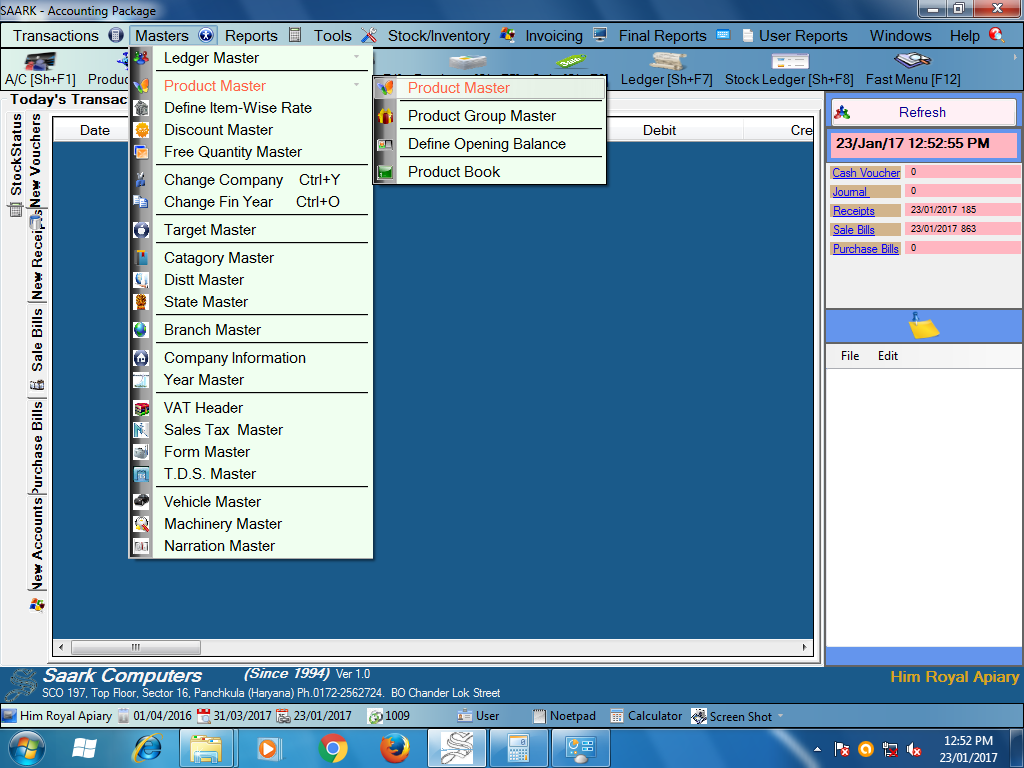The image size is (1024, 768).
Task: Open Stock Ledger using its toolbar icon
Action: pos(789,60)
